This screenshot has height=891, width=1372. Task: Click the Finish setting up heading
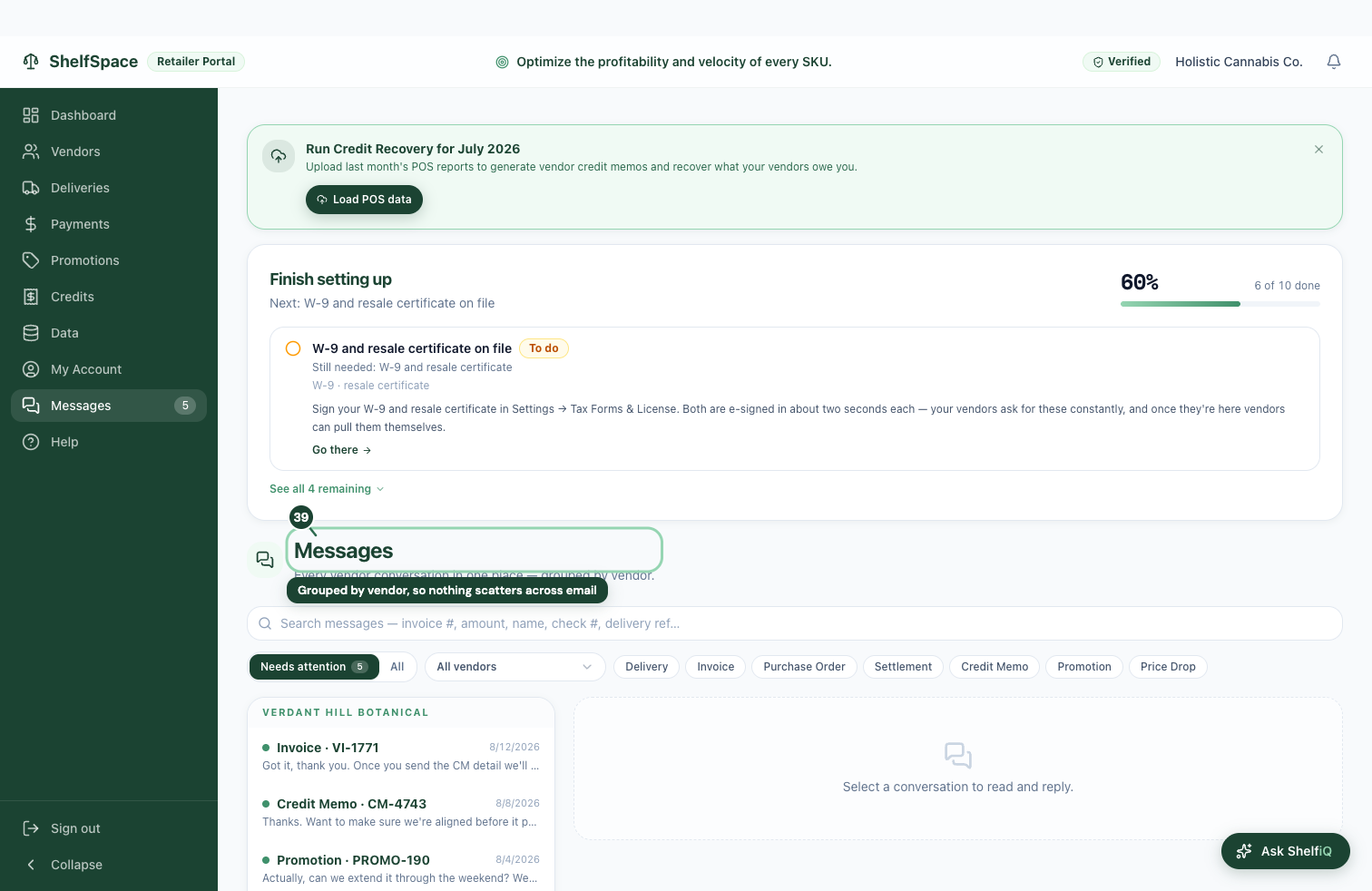pos(330,279)
